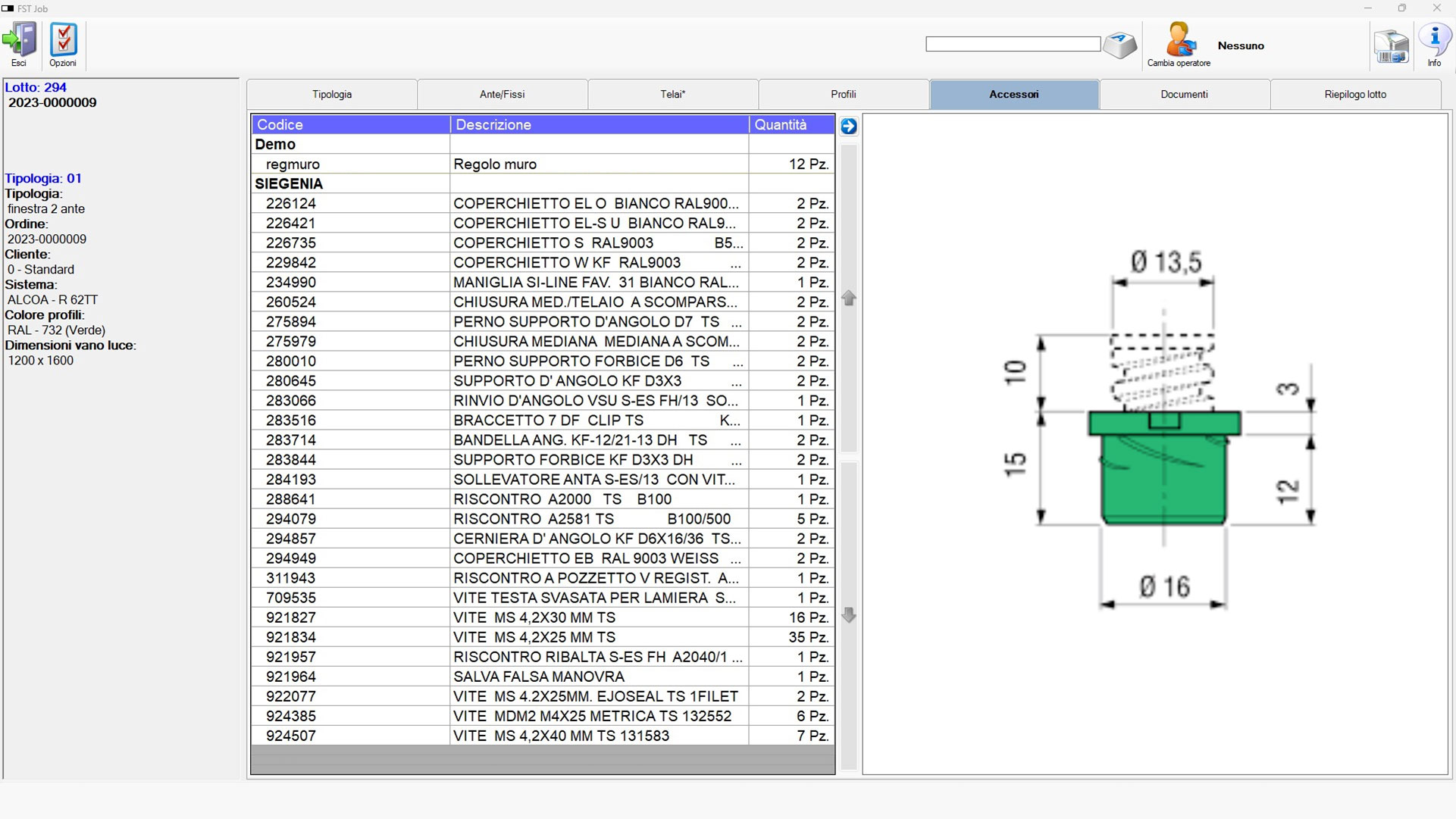Select RISCONTRO A POZZETTO row 311943

tap(543, 577)
